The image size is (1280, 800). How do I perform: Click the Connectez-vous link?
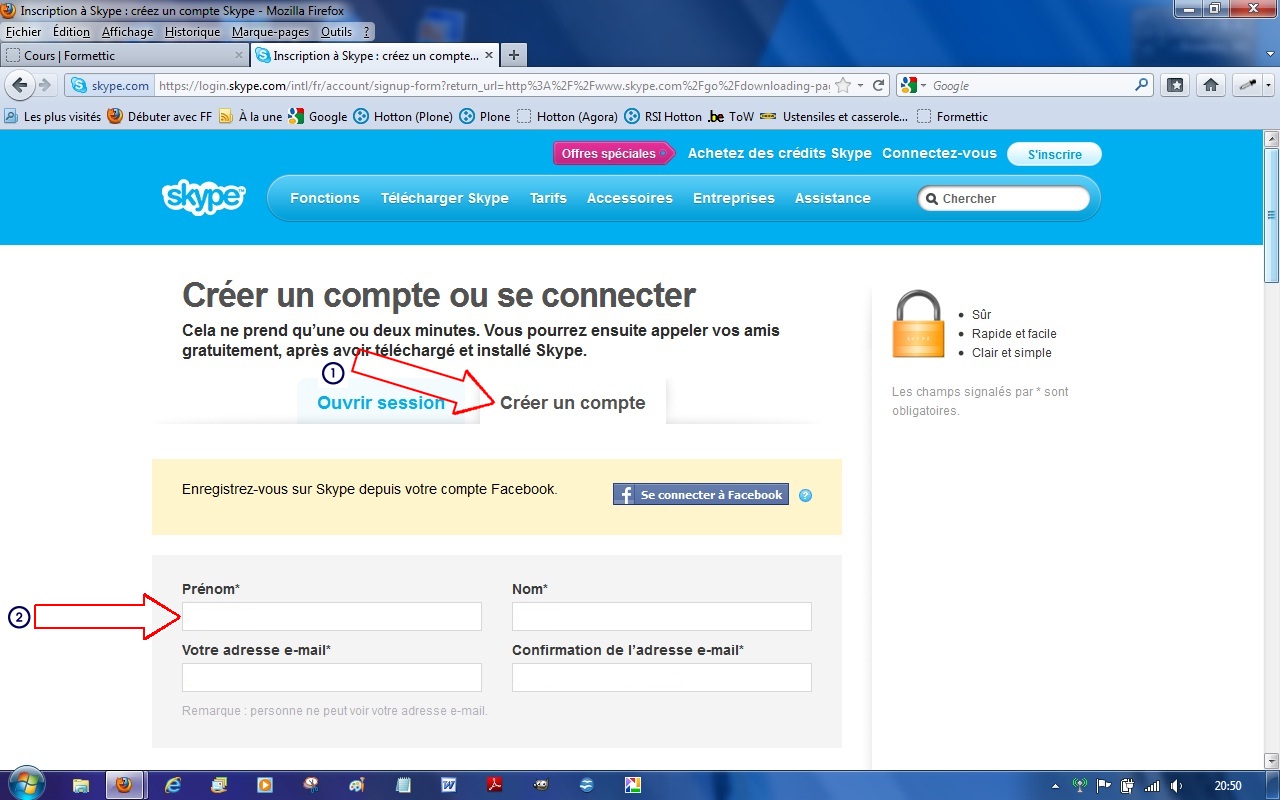click(939, 153)
